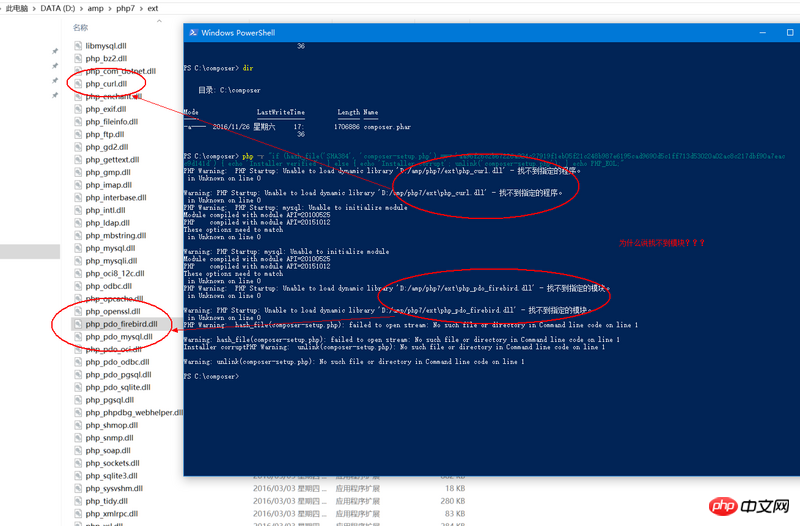The width and height of the screenshot is (800, 526).
Task: Maximize the Windows PowerShell window
Action: coord(790,33)
